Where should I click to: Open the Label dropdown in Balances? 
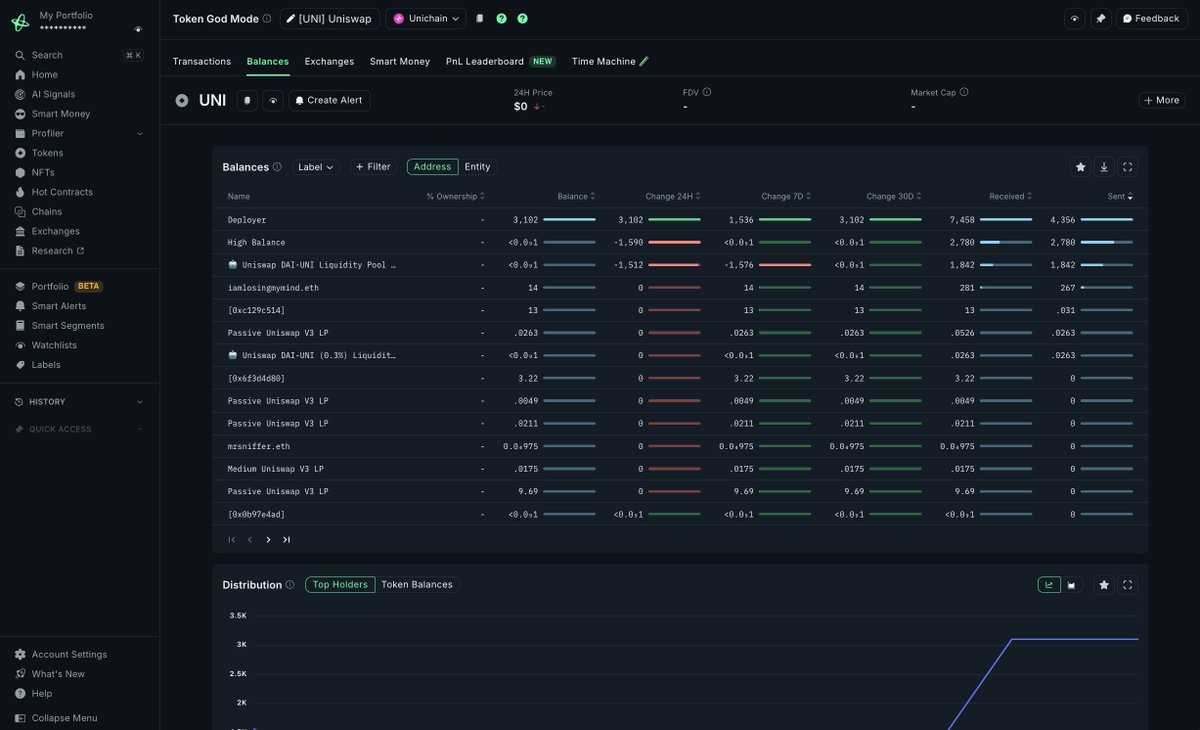pos(316,167)
